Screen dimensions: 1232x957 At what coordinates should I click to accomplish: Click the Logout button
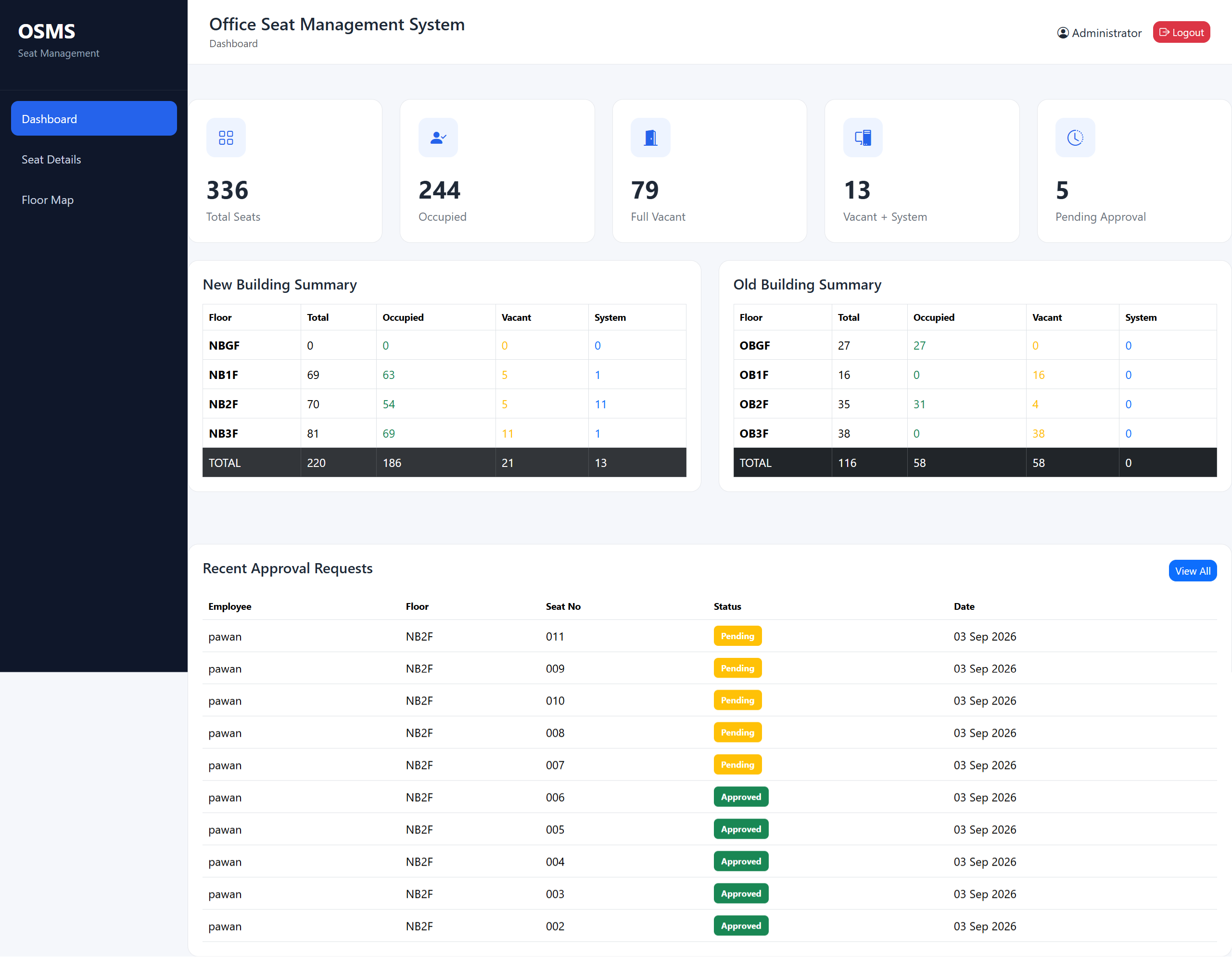pyautogui.click(x=1181, y=33)
